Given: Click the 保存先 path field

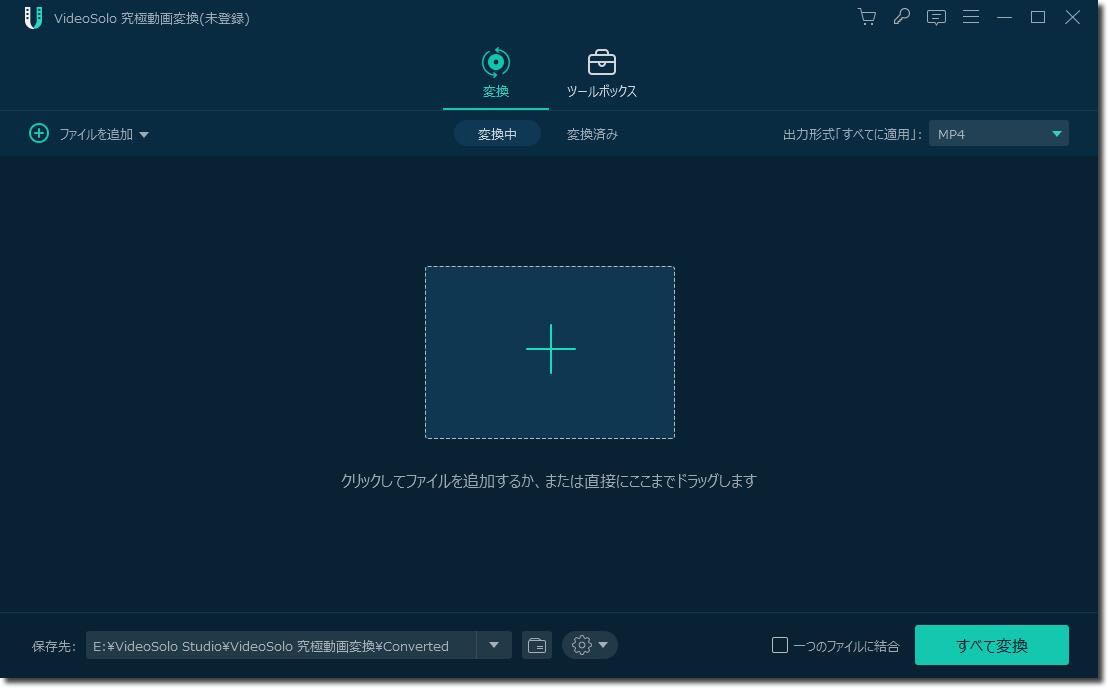Looking at the screenshot, I should (280, 646).
